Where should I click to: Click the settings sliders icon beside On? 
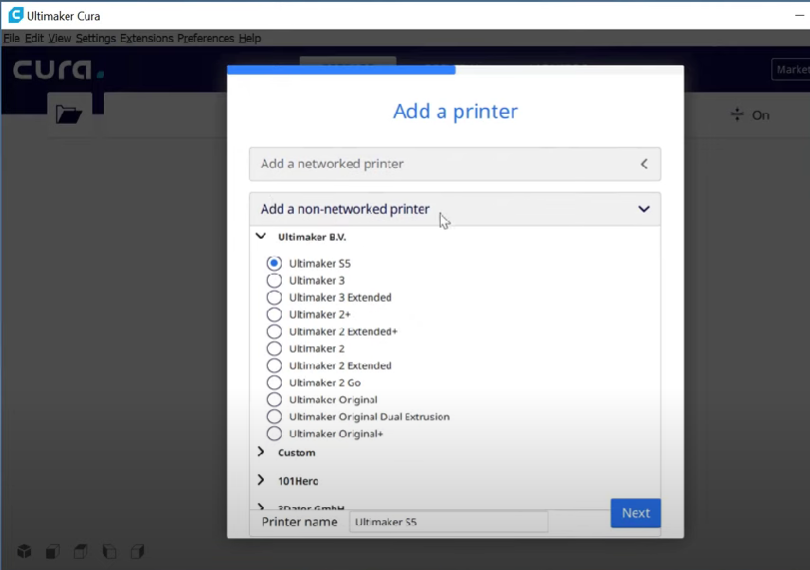tap(737, 114)
